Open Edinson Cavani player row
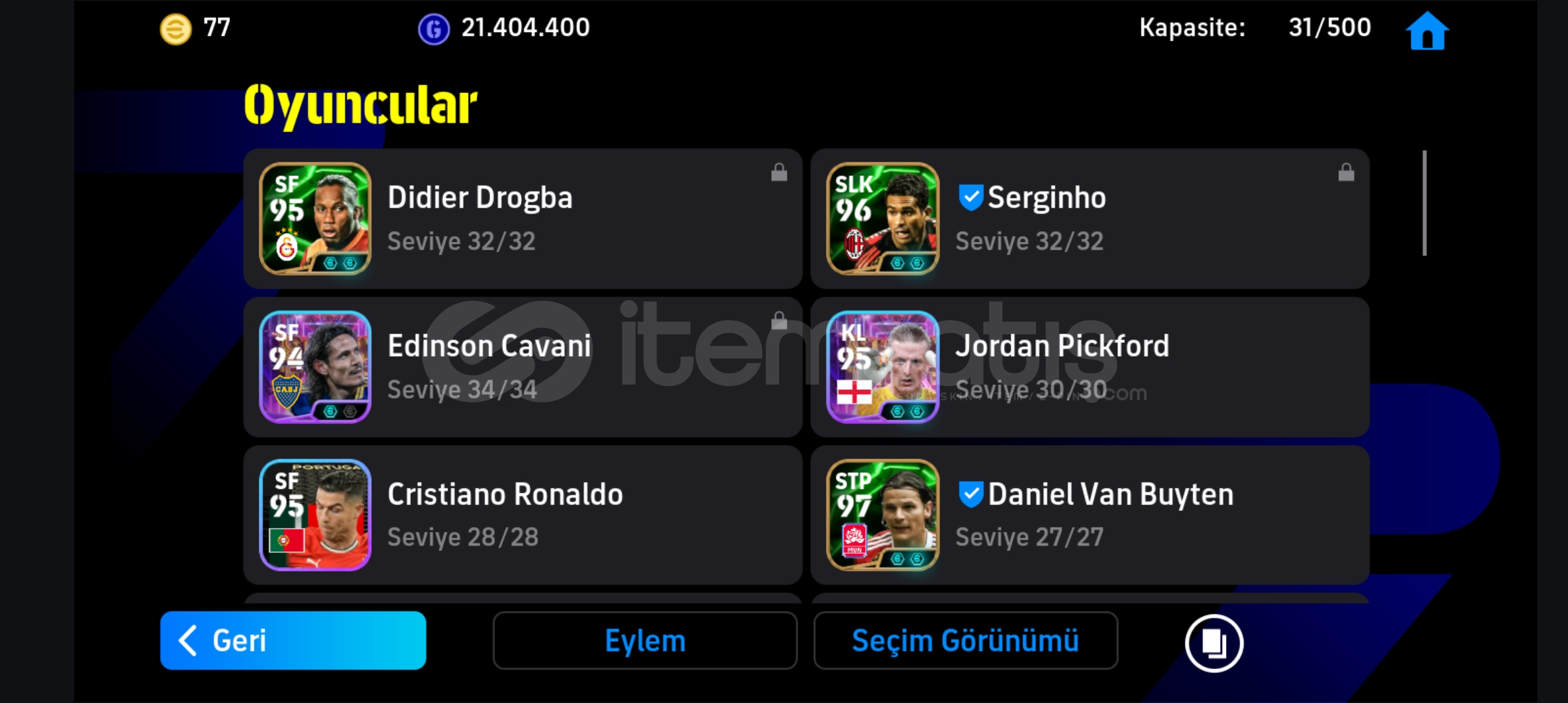This screenshot has height=703, width=1568. click(522, 367)
